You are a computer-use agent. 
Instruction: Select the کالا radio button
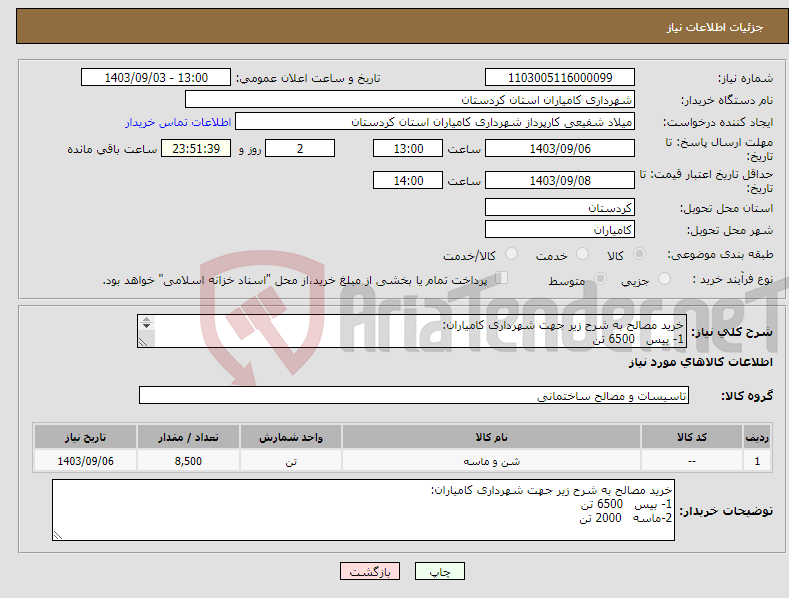[639, 254]
